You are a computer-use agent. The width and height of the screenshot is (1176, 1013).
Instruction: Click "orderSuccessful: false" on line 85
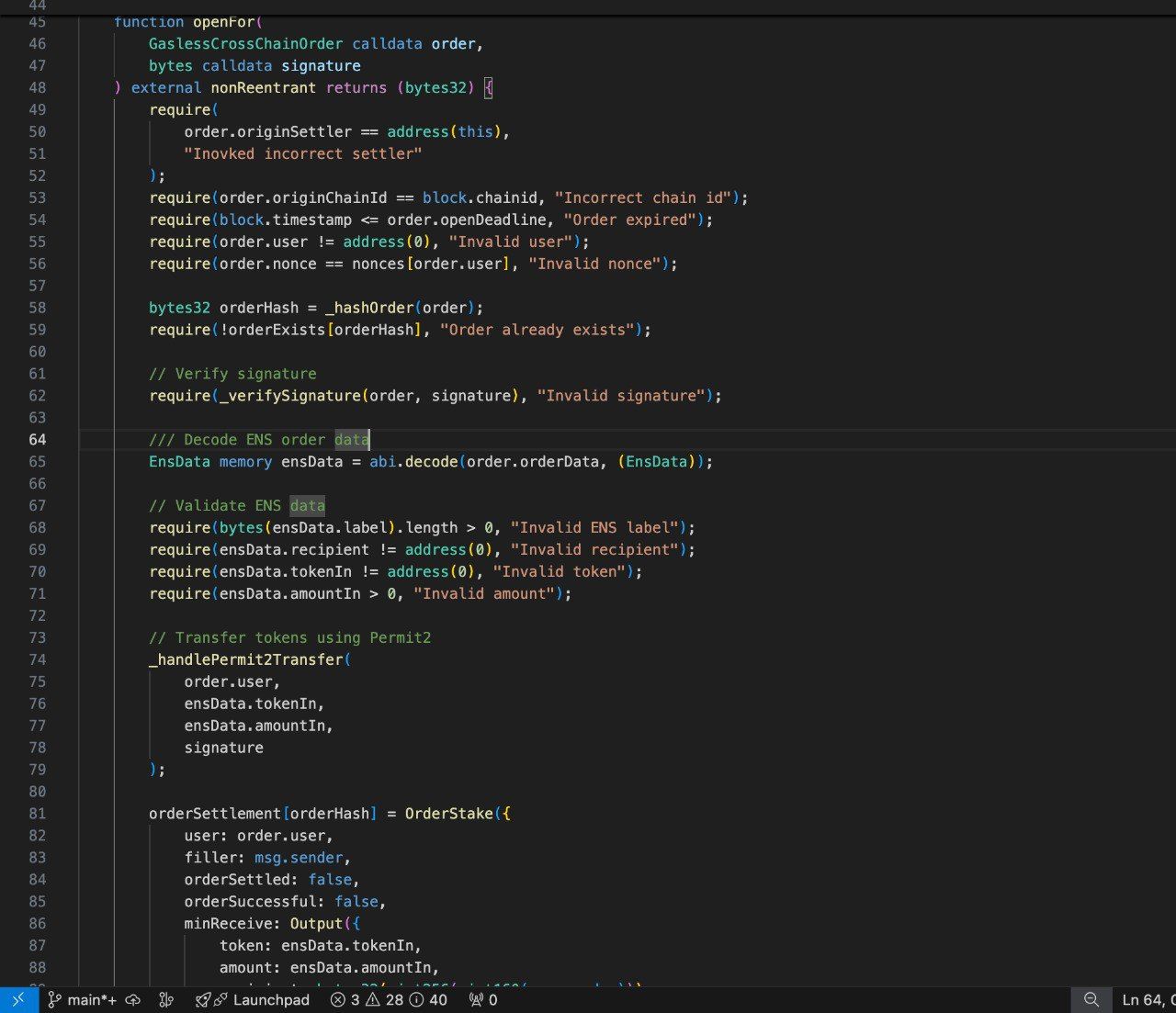tap(281, 901)
